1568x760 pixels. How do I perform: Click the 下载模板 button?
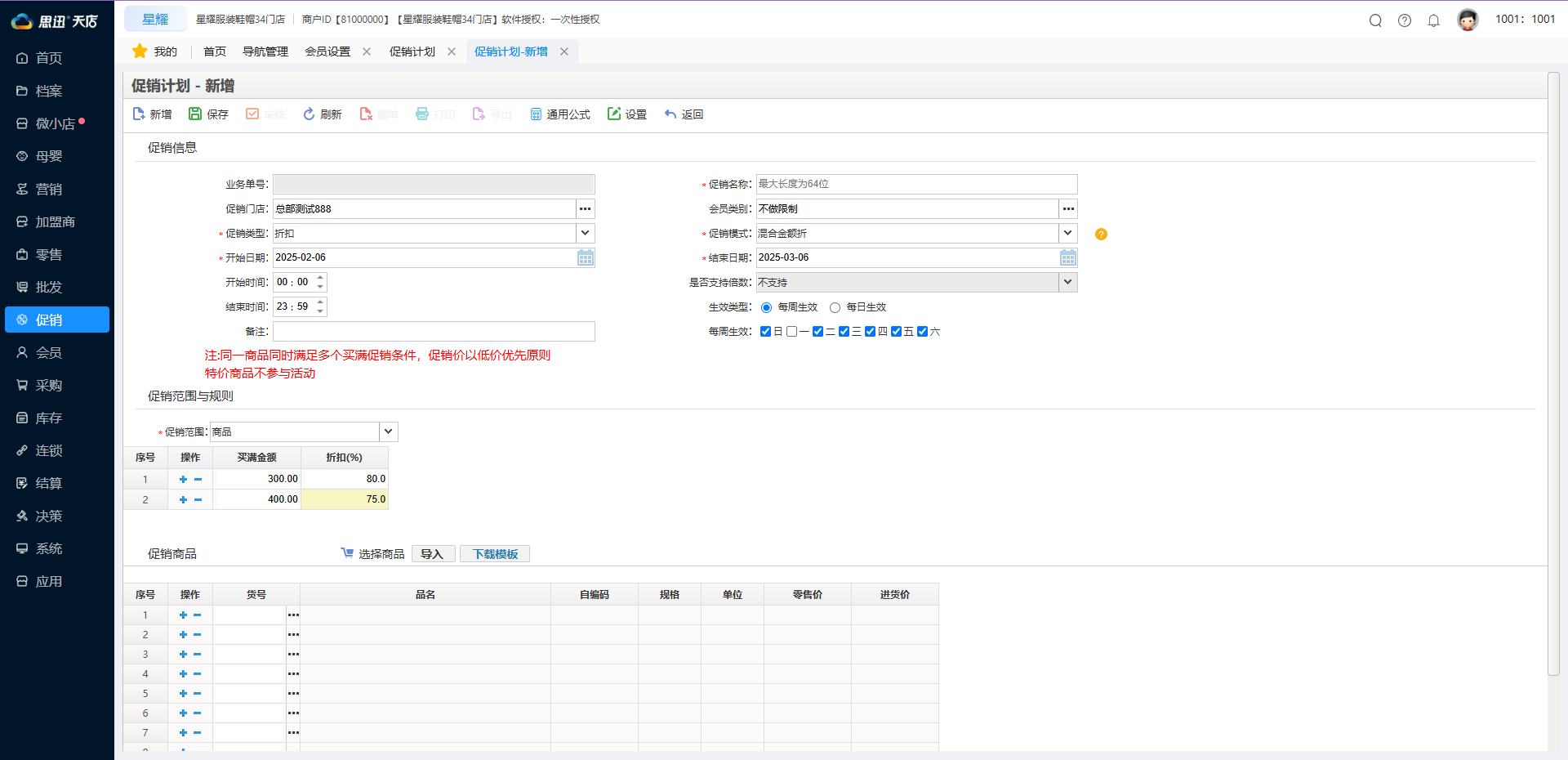click(x=495, y=554)
